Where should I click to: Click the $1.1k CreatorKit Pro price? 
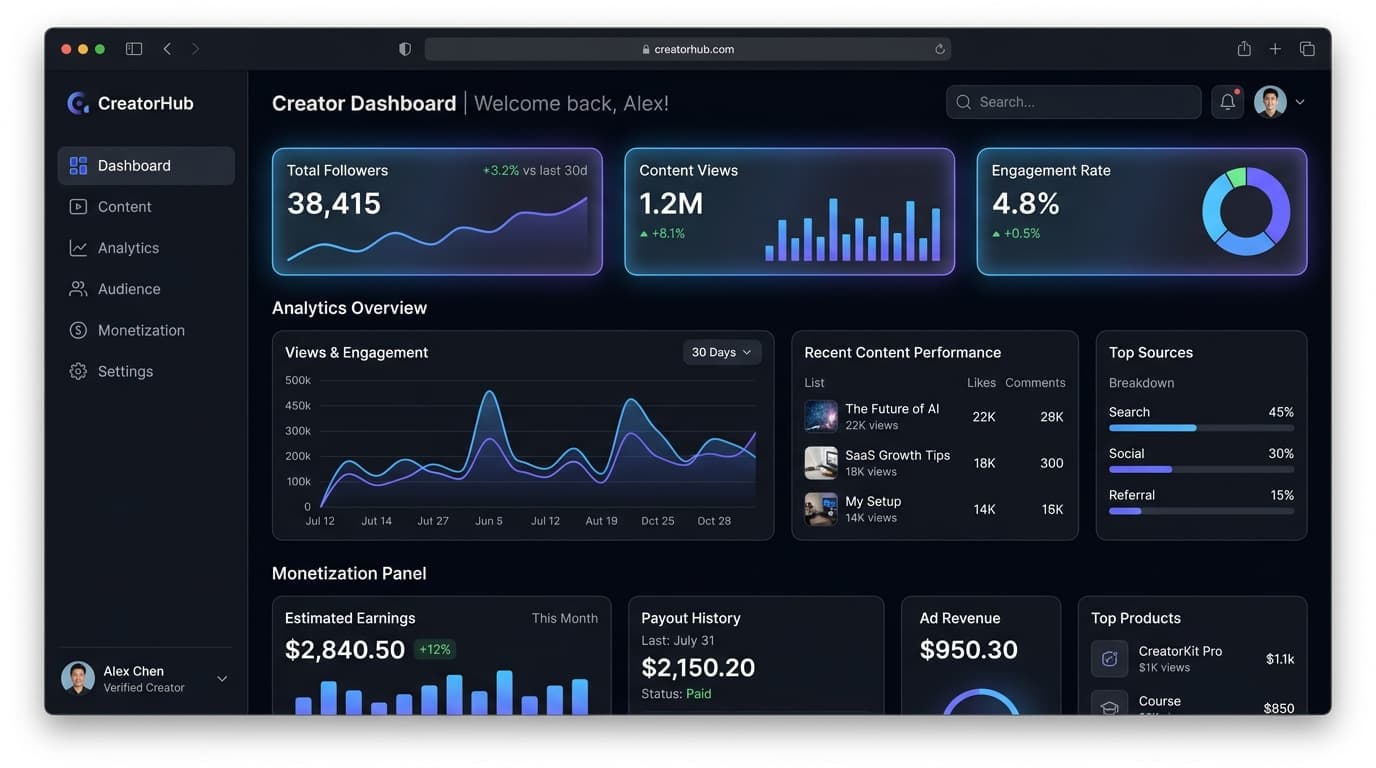tap(1280, 659)
